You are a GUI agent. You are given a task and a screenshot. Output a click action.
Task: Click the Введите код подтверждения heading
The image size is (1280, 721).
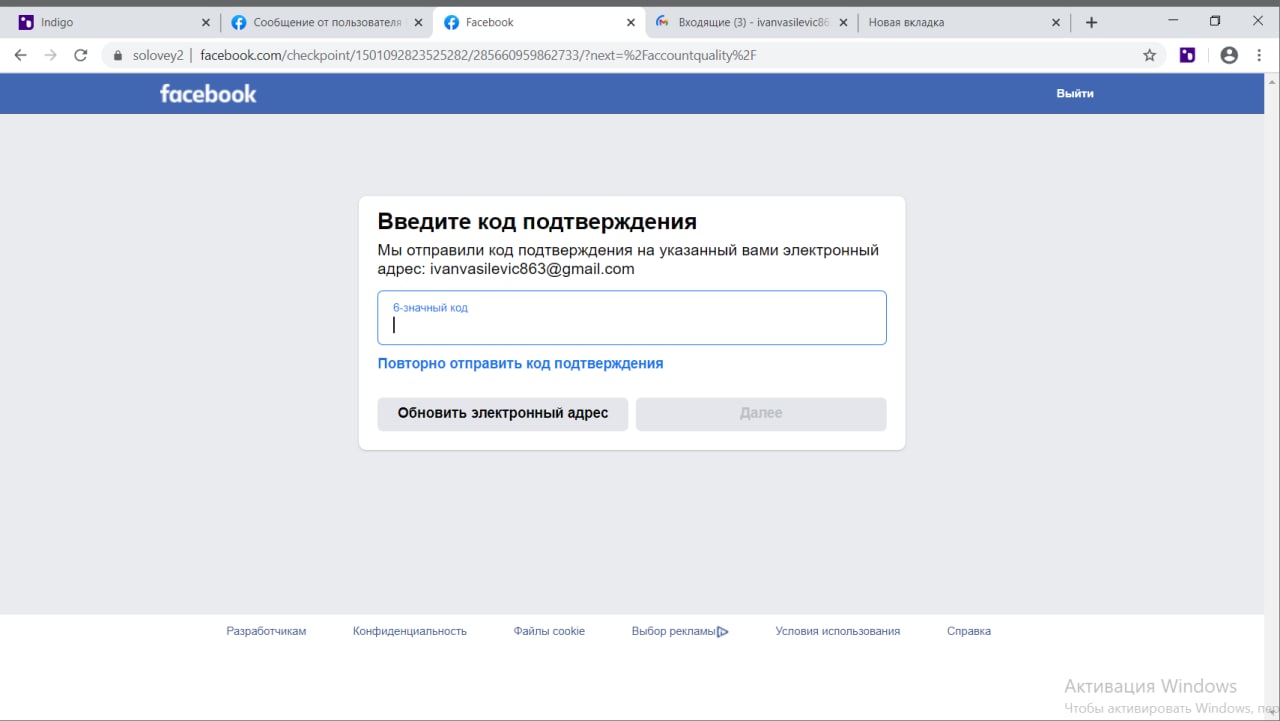[x=537, y=222]
